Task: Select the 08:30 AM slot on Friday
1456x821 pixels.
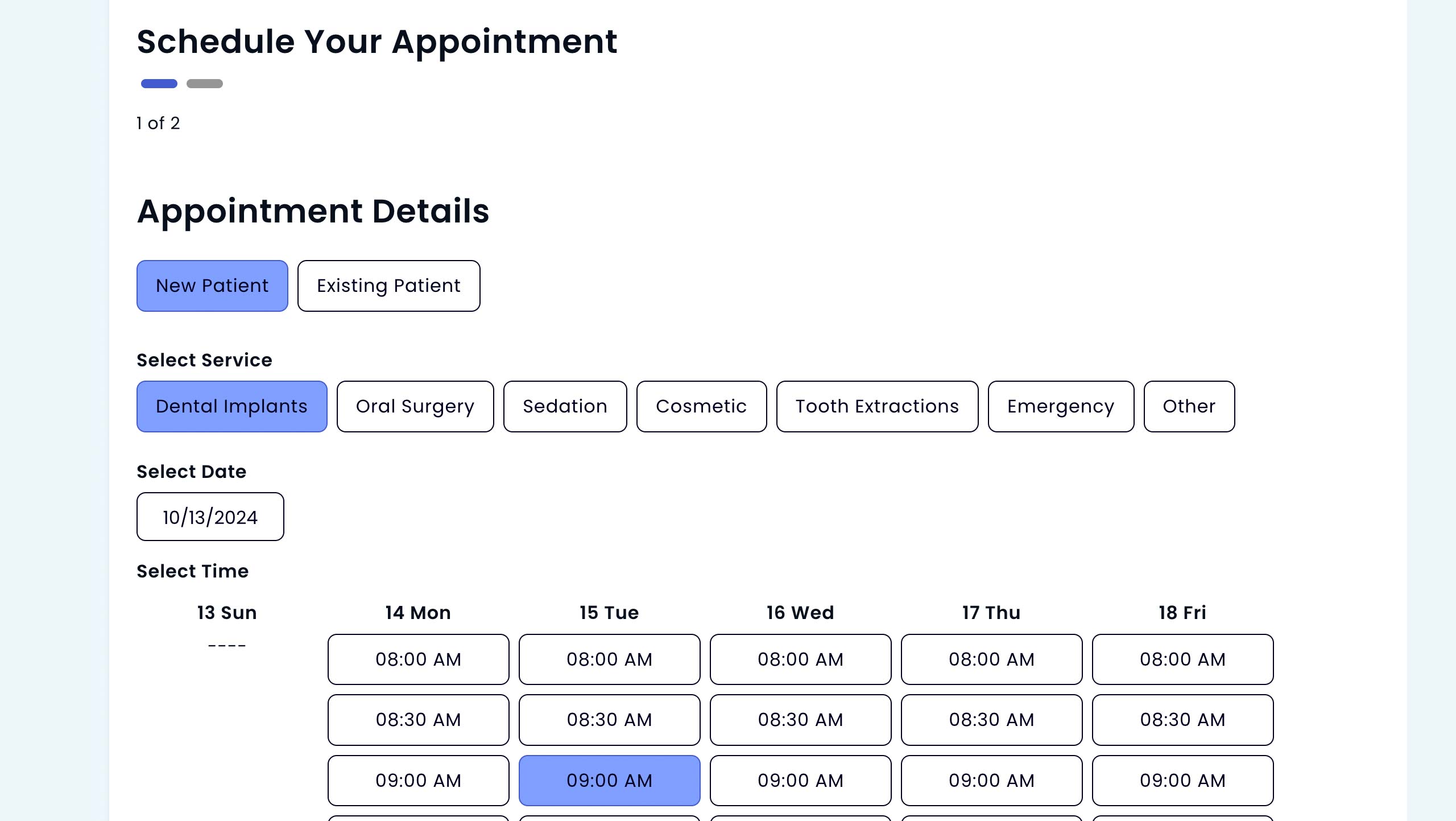Action: [1182, 720]
